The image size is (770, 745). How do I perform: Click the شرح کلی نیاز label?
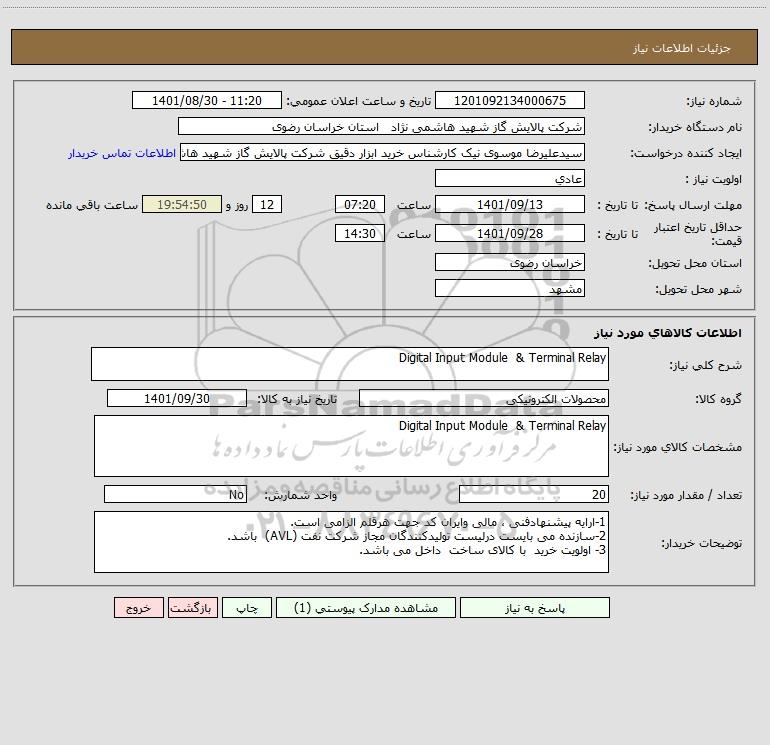(x=706, y=365)
